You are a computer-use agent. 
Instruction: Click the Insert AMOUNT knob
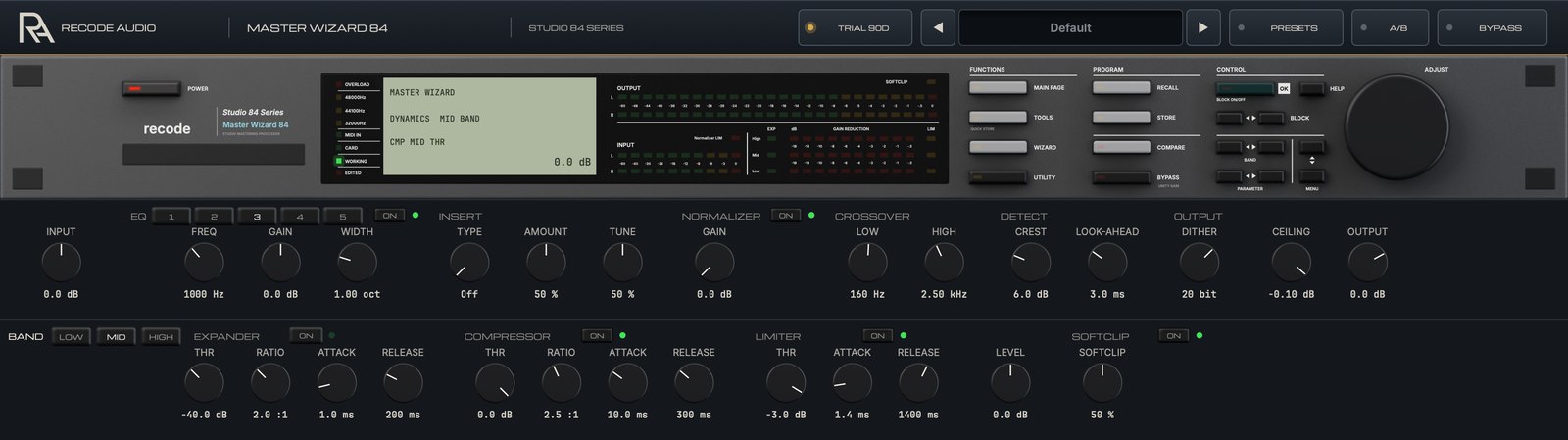[x=546, y=263]
